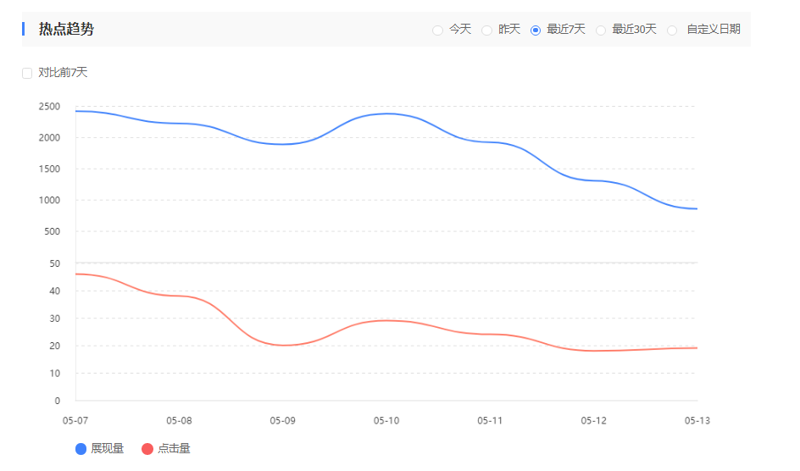Click the 05-13 date axis label
Screen dimensions: 800x471
(697, 421)
